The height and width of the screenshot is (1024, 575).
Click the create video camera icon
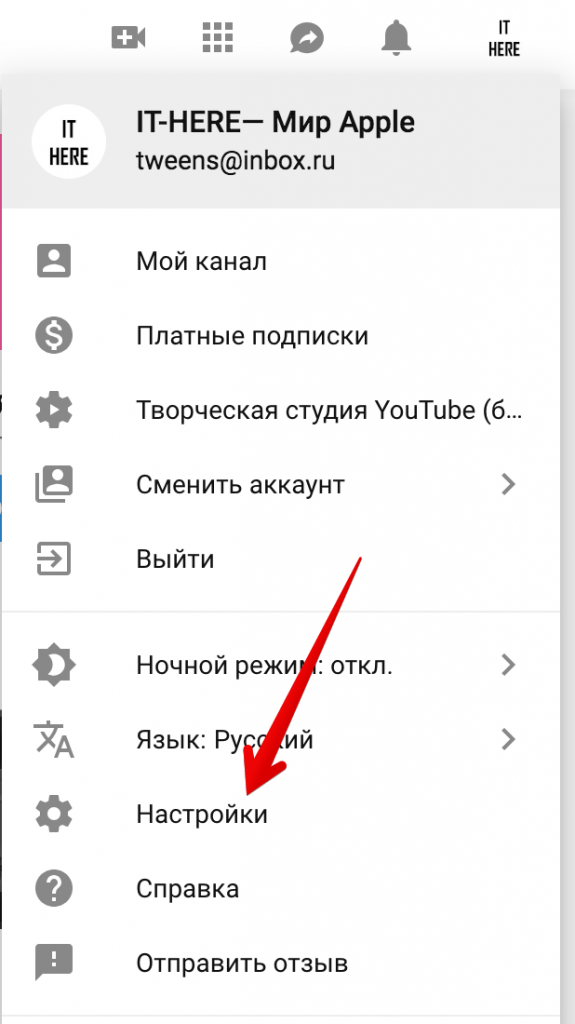click(128, 38)
